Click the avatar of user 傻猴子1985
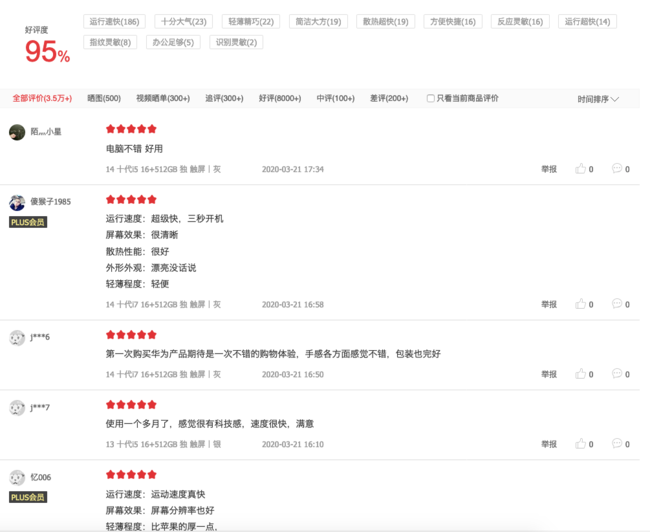650x532 pixels. click(17, 202)
